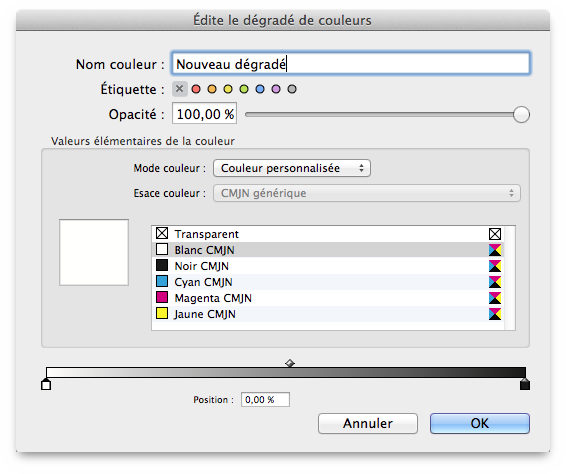The height and width of the screenshot is (474, 566).
Task: Click the Nom couleur text field
Action: pyautogui.click(x=351, y=64)
